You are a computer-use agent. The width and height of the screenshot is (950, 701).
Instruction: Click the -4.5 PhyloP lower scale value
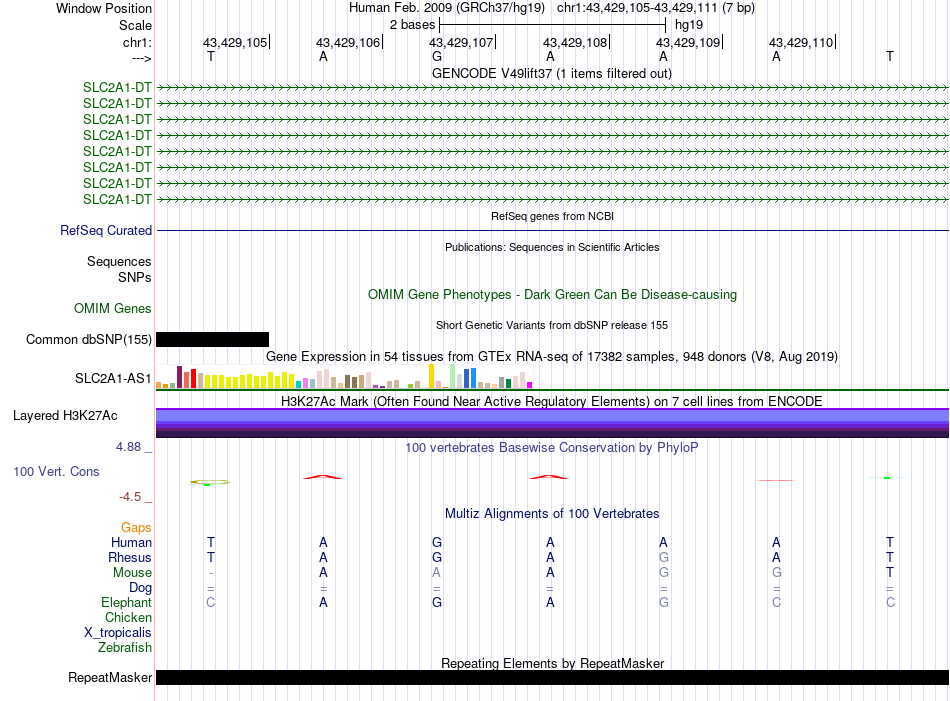(x=130, y=497)
